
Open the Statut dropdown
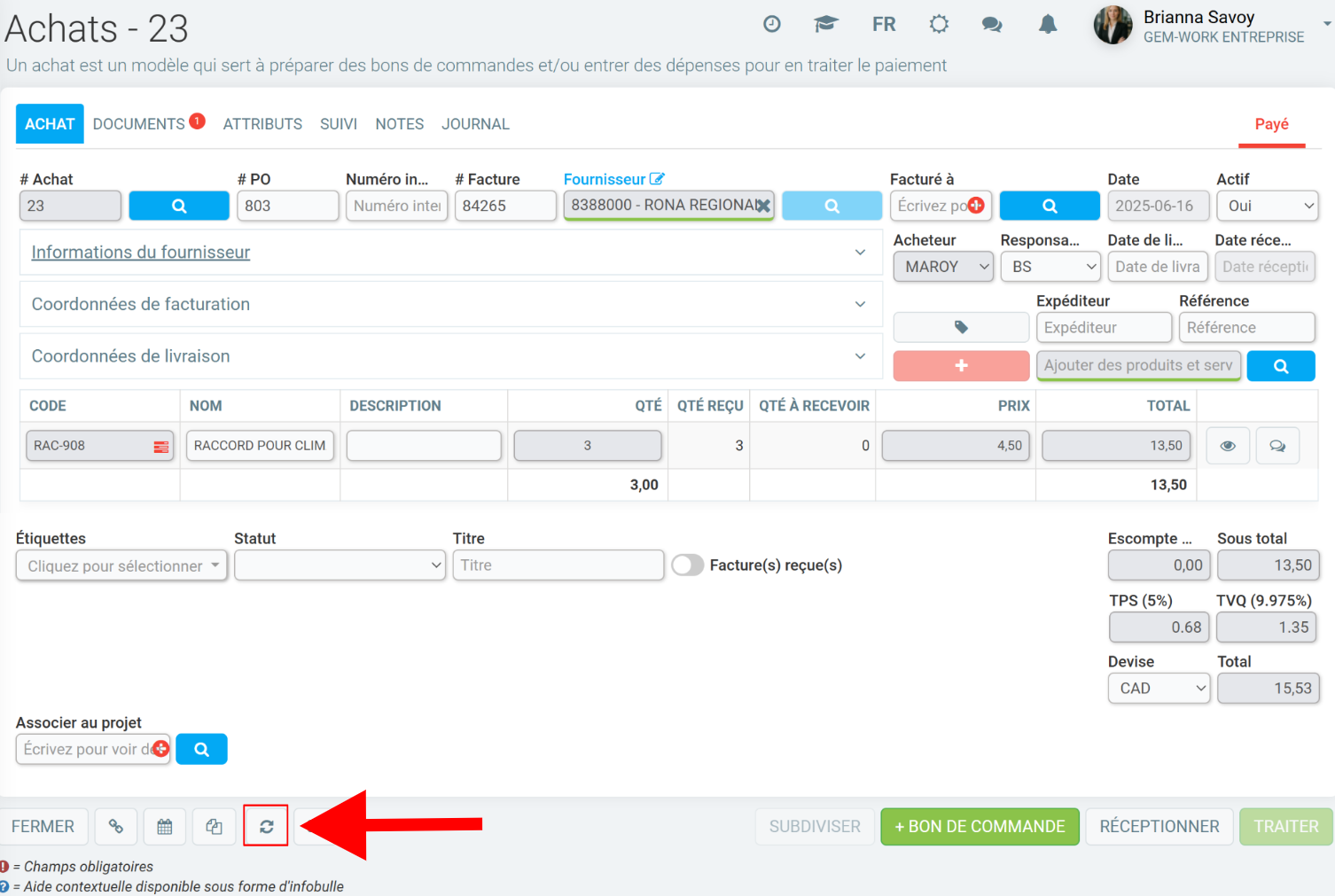pyautogui.click(x=340, y=565)
